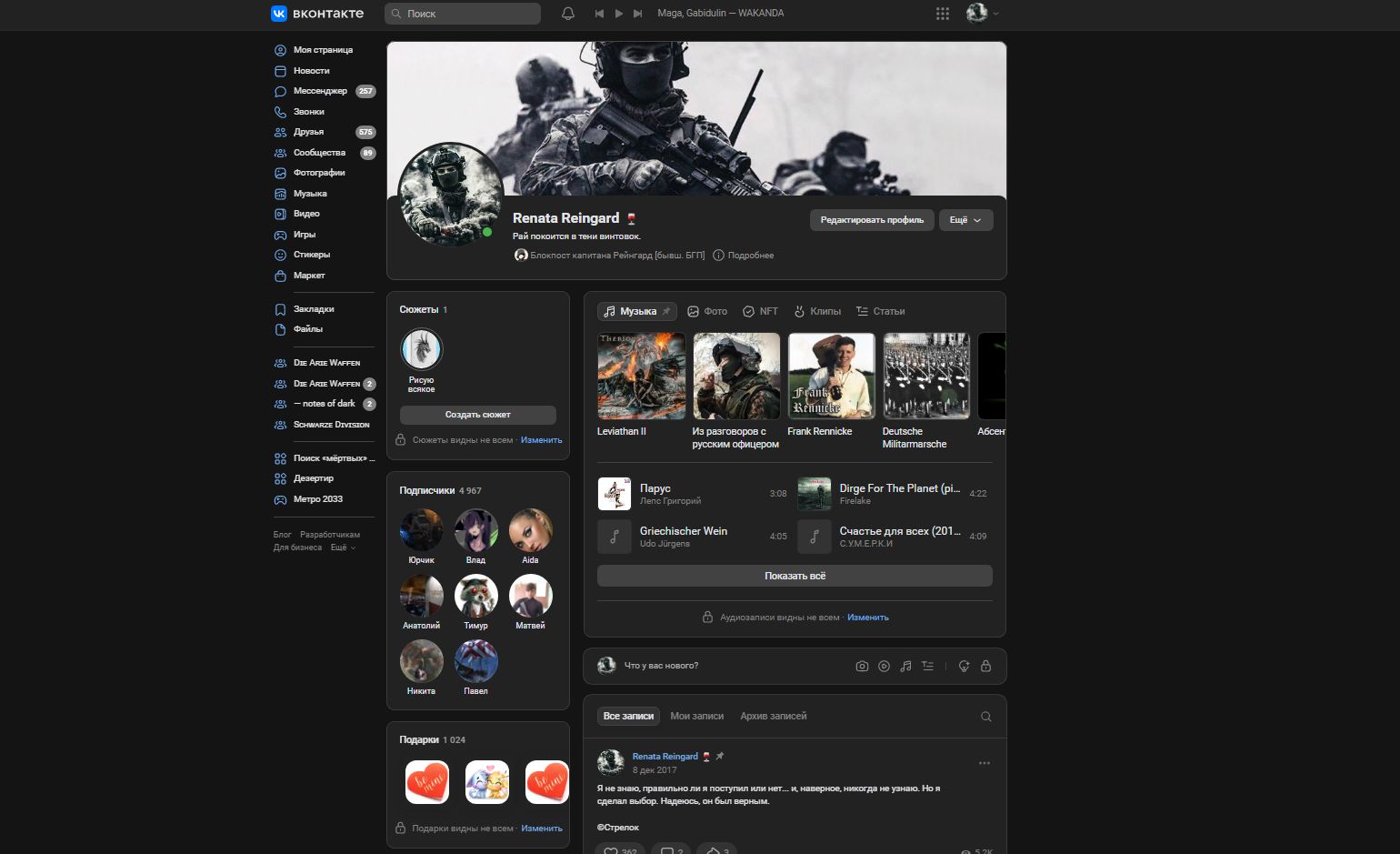Expand the footer Ещё menu
This screenshot has width=1400, height=854.
click(343, 548)
